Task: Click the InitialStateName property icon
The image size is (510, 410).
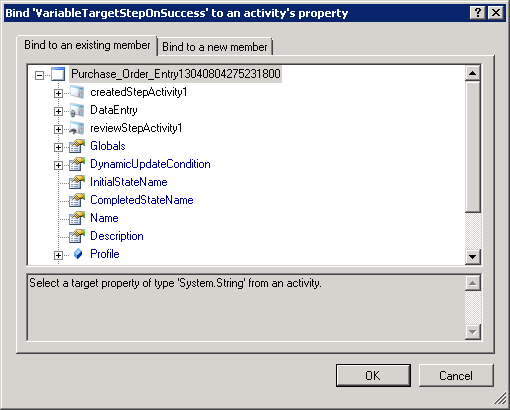Action: pos(77,182)
